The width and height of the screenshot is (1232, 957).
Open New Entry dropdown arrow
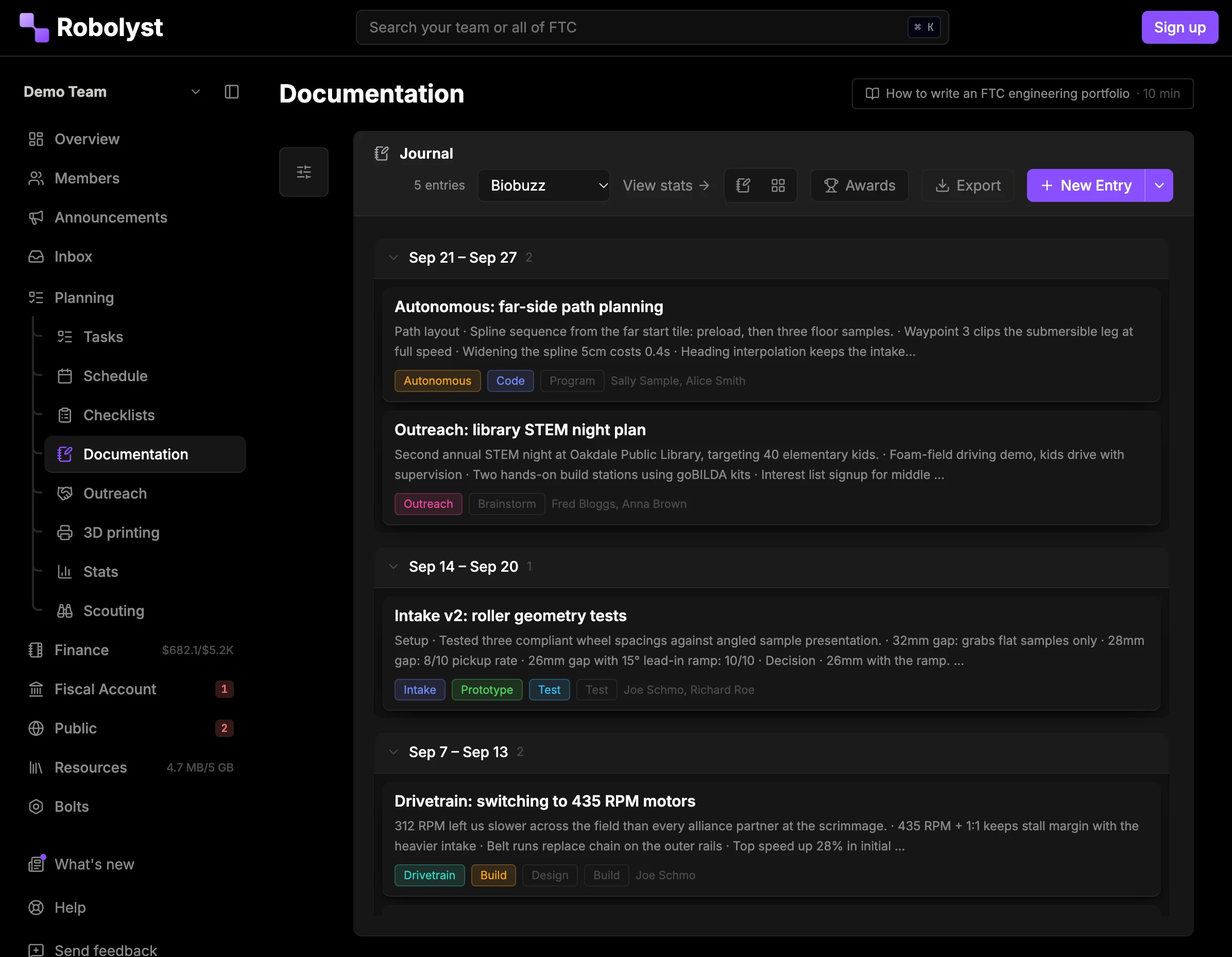click(x=1159, y=185)
